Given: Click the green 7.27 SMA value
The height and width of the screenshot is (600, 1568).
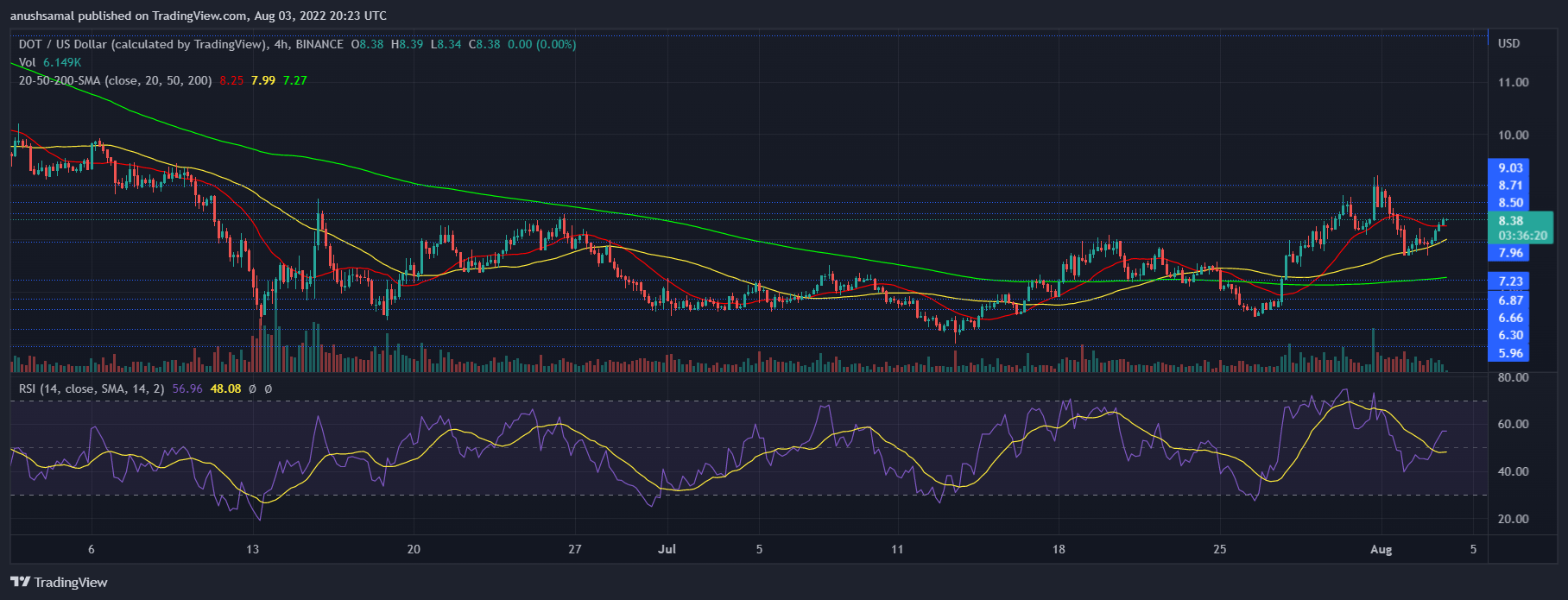Looking at the screenshot, I should pyautogui.click(x=295, y=80).
